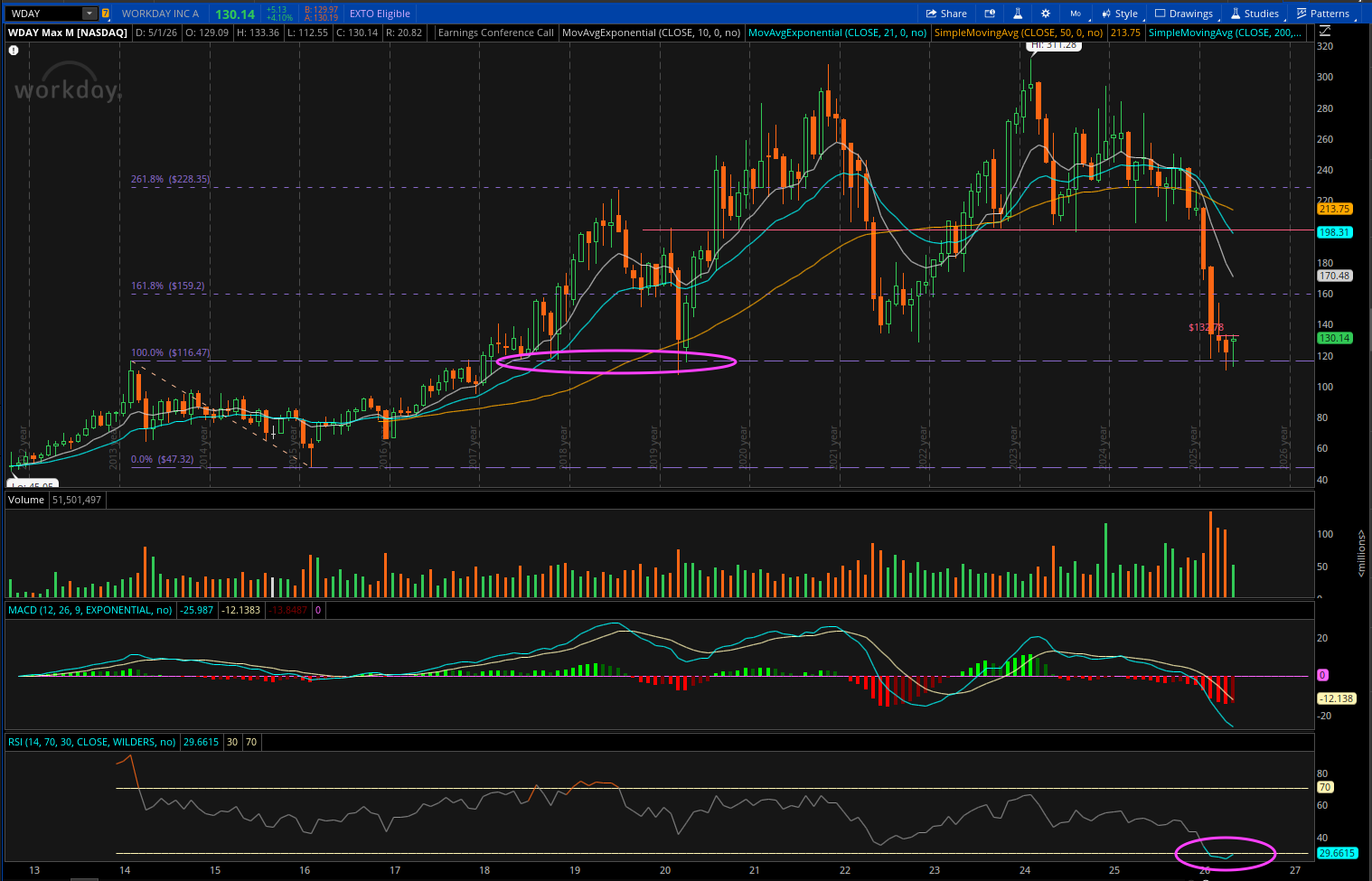The image size is (1372, 881).
Task: Select the MovAvgExponential (CLOSE, 21, 0, no) study label
Action: click(x=838, y=33)
